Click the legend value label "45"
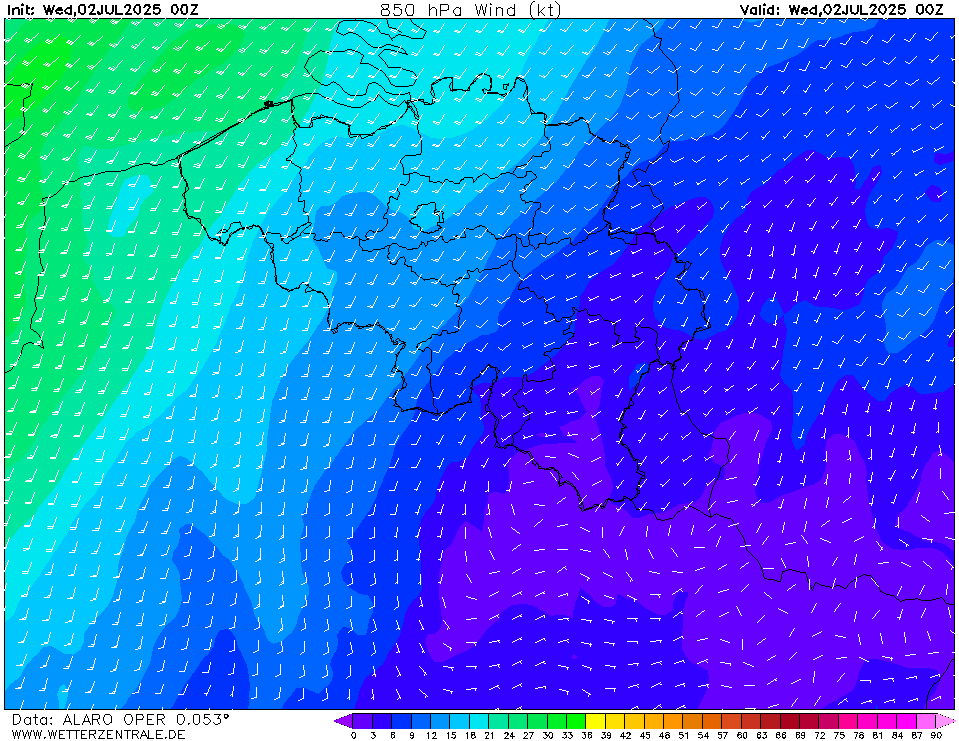 645,735
